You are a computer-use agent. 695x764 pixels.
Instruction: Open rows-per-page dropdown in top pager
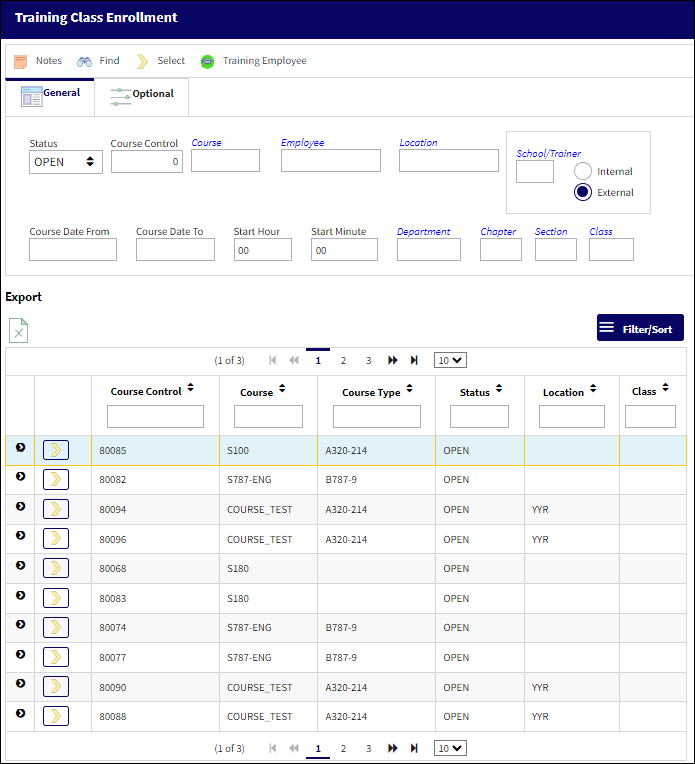click(450, 361)
